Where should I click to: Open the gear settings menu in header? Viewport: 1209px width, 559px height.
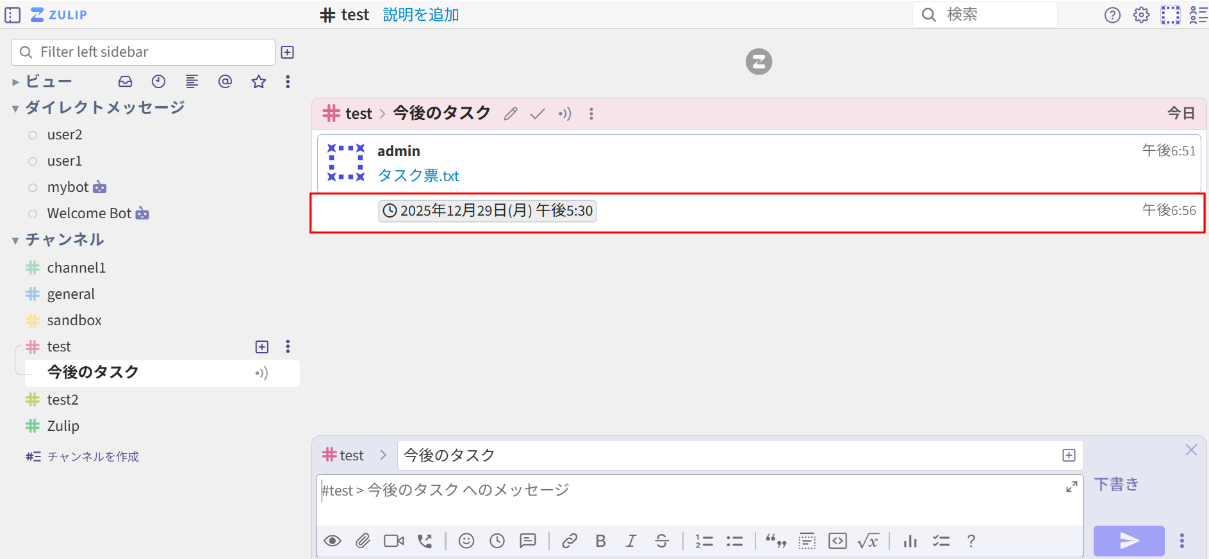click(x=1141, y=15)
